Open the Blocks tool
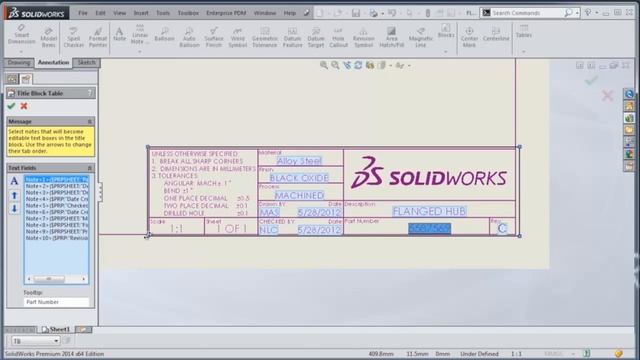This screenshot has height=360, width=640. coord(446,31)
